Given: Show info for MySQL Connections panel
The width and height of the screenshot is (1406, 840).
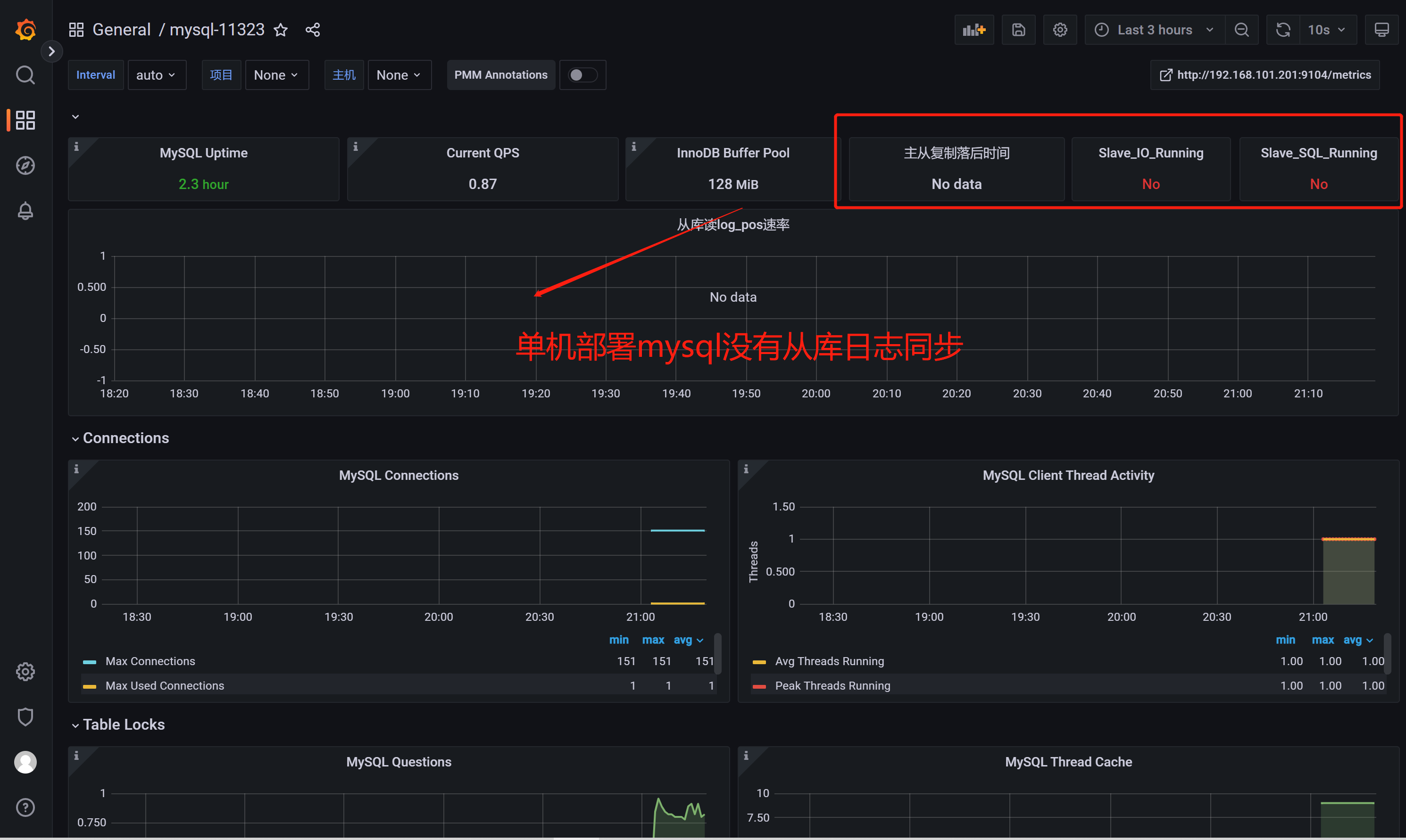Looking at the screenshot, I should [x=76, y=469].
